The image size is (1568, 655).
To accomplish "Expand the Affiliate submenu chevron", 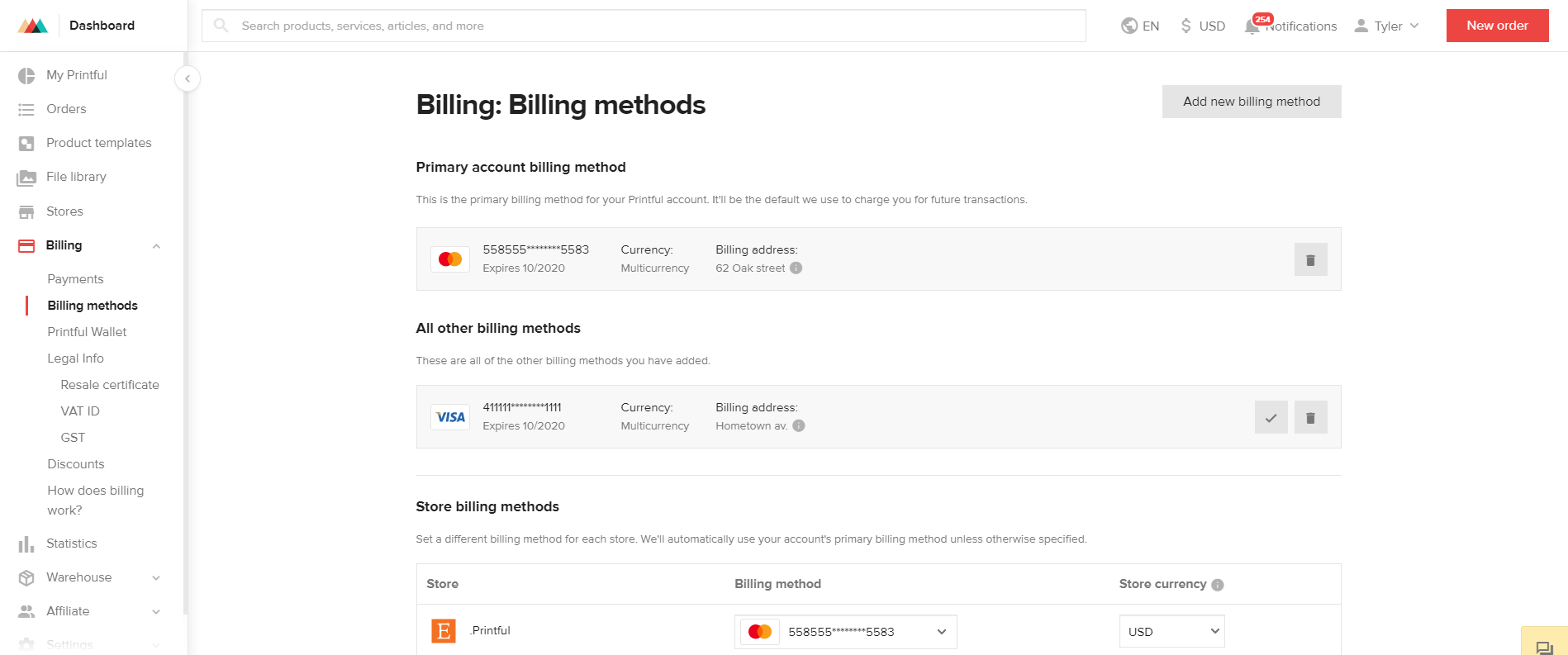I will click(x=156, y=611).
